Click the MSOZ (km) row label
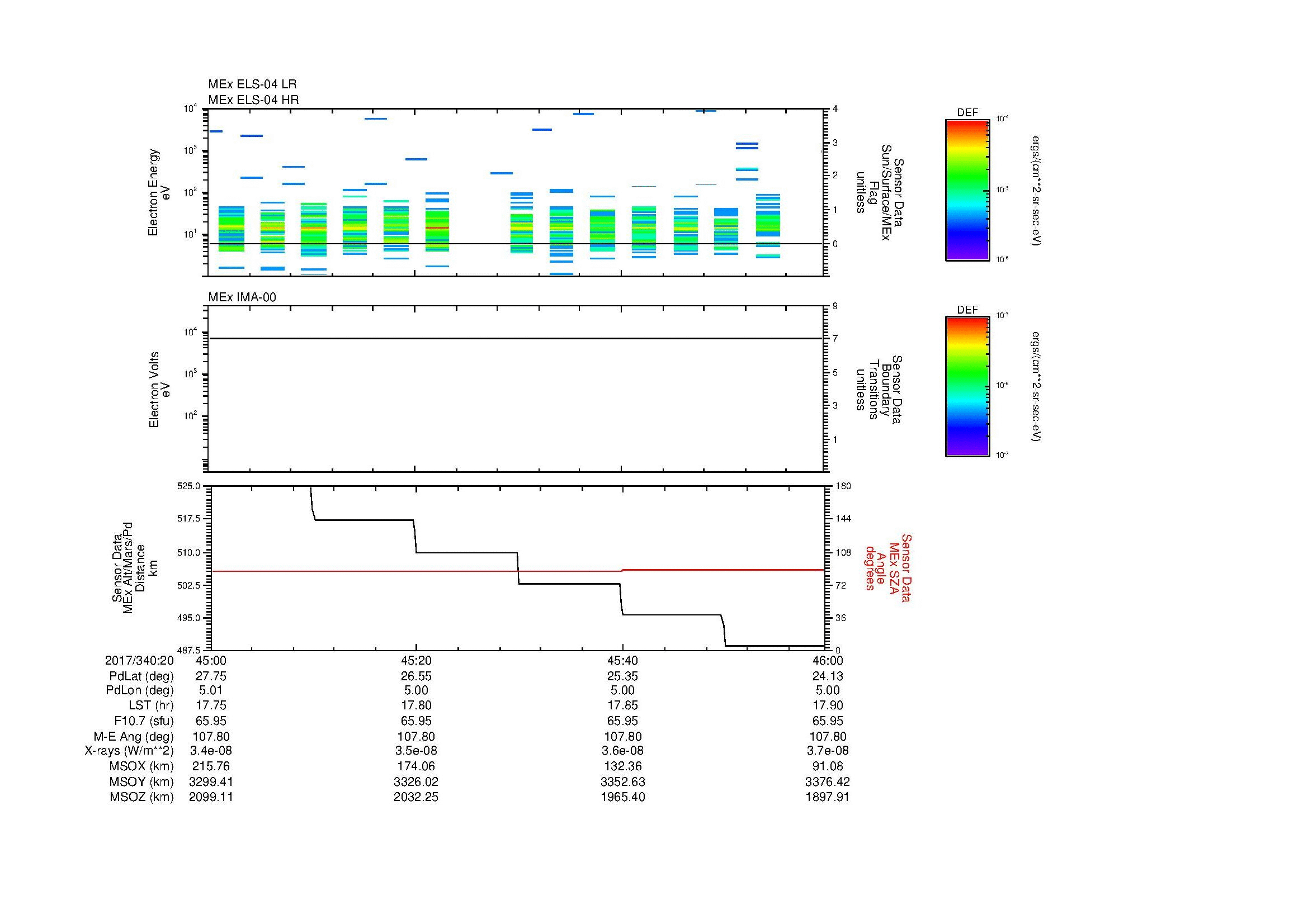 [141, 797]
